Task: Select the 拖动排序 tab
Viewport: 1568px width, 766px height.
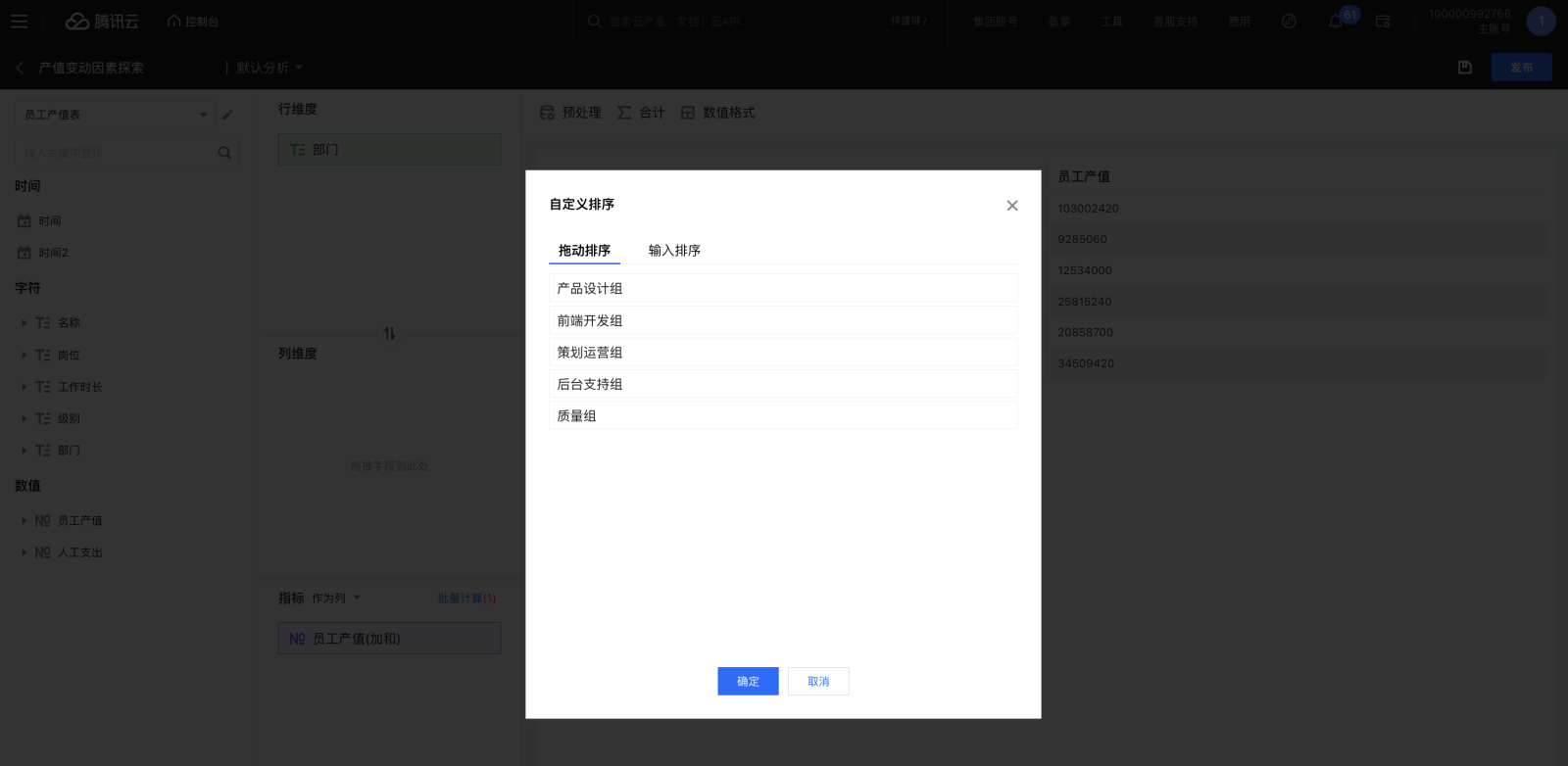Action: [584, 251]
